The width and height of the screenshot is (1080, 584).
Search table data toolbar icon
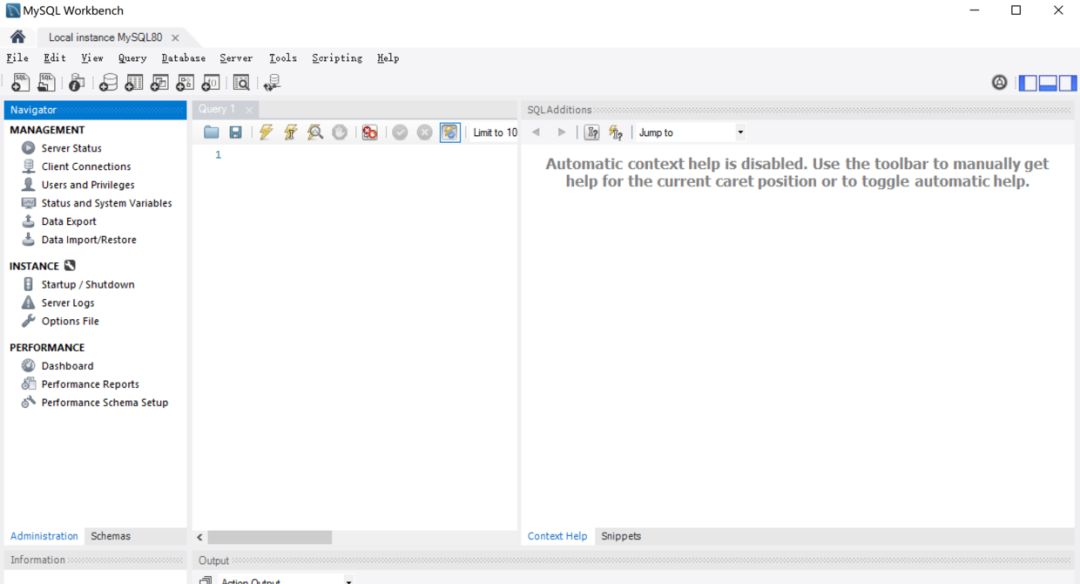tap(241, 83)
